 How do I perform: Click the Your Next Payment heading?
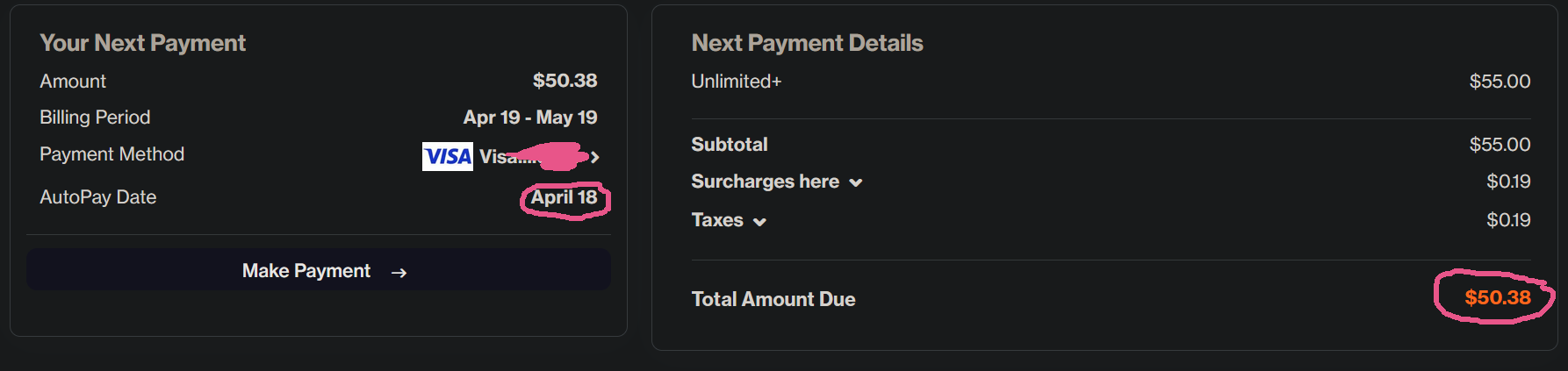point(142,43)
